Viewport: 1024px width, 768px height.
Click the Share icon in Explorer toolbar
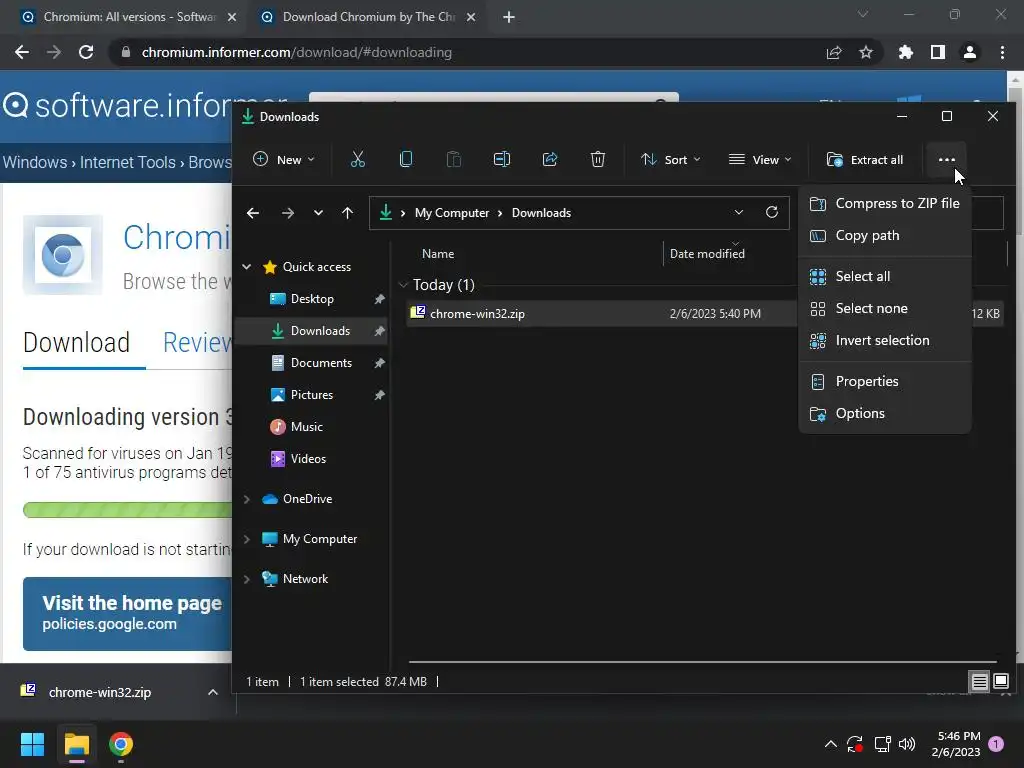550,159
